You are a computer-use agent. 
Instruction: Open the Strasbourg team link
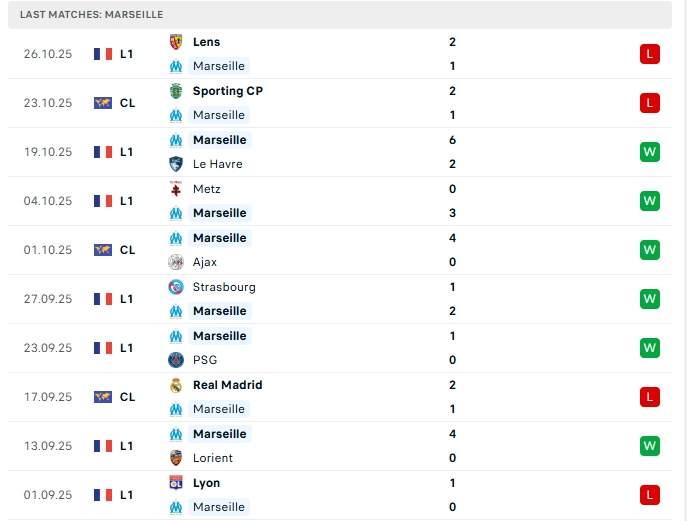(224, 287)
